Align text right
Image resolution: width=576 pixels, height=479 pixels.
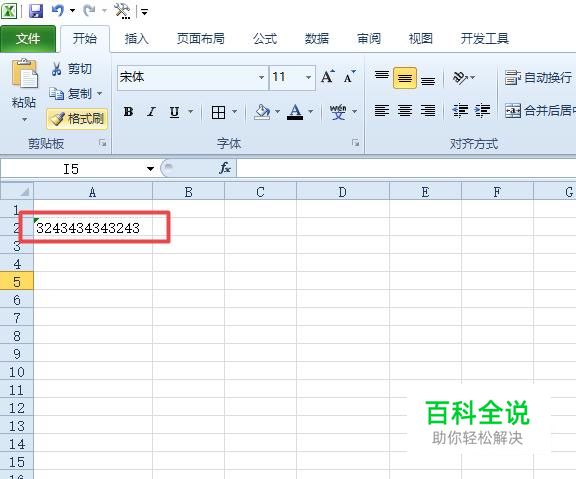pos(428,111)
